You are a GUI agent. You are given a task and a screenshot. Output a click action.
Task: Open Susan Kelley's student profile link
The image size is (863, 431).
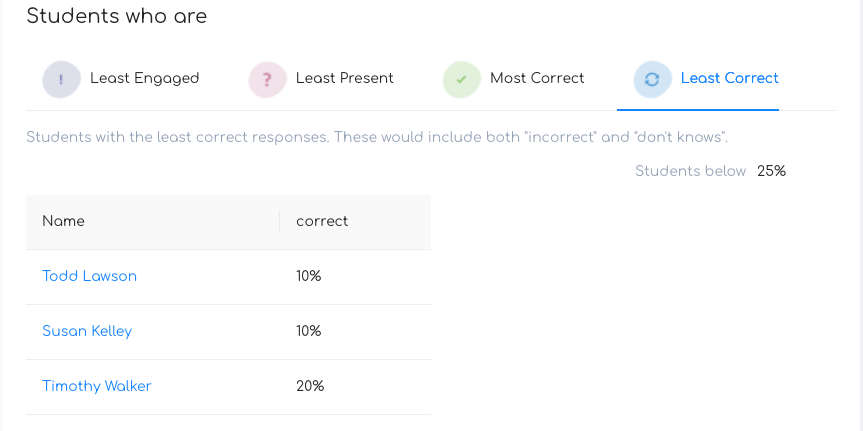click(87, 331)
